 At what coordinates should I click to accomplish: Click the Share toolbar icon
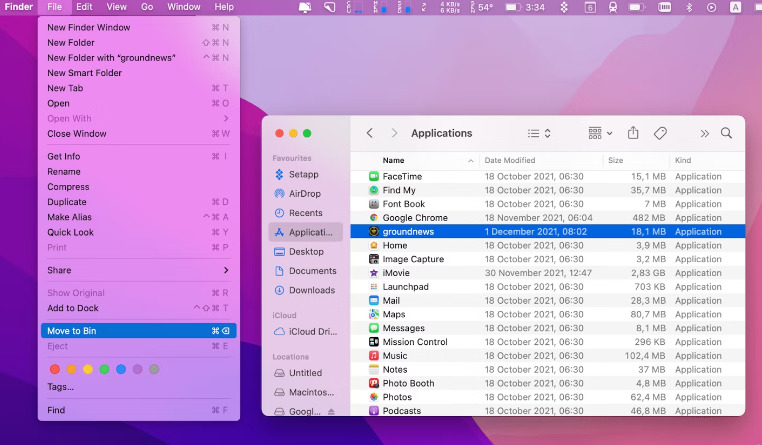click(x=633, y=133)
